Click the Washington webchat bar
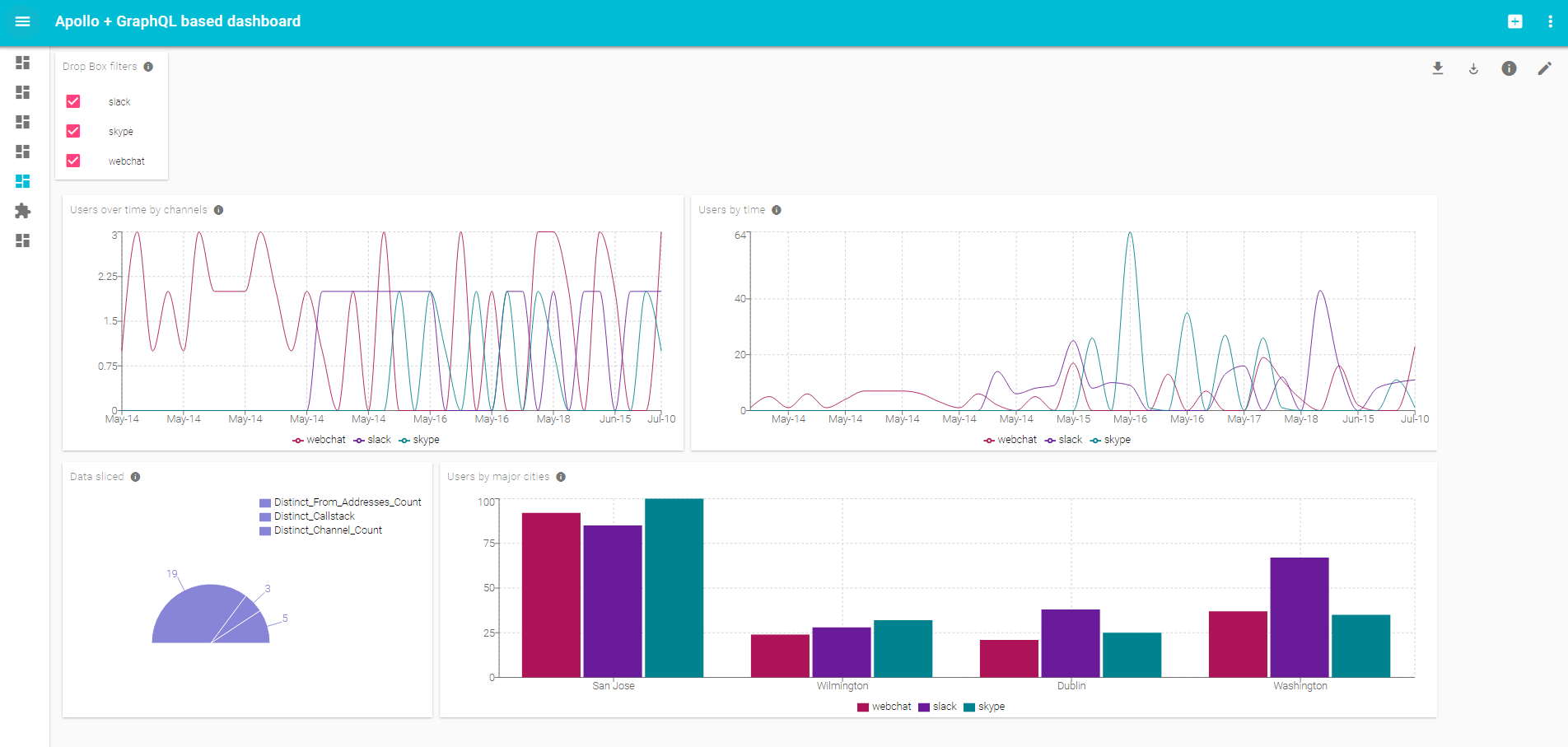Image resolution: width=1568 pixels, height=747 pixels. pos(1238,644)
